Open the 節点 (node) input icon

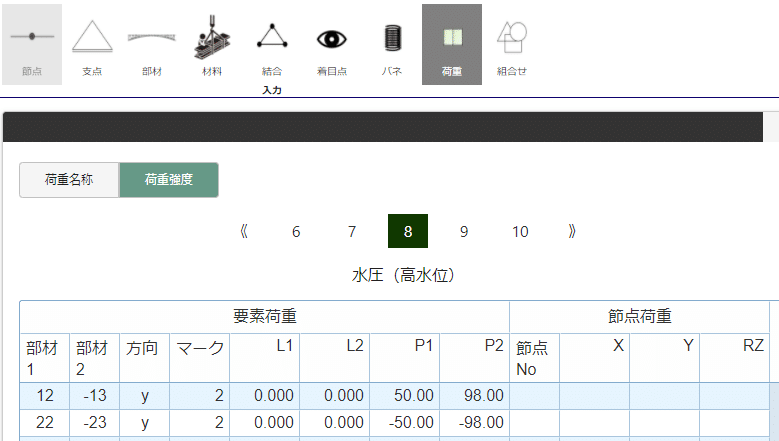point(32,45)
